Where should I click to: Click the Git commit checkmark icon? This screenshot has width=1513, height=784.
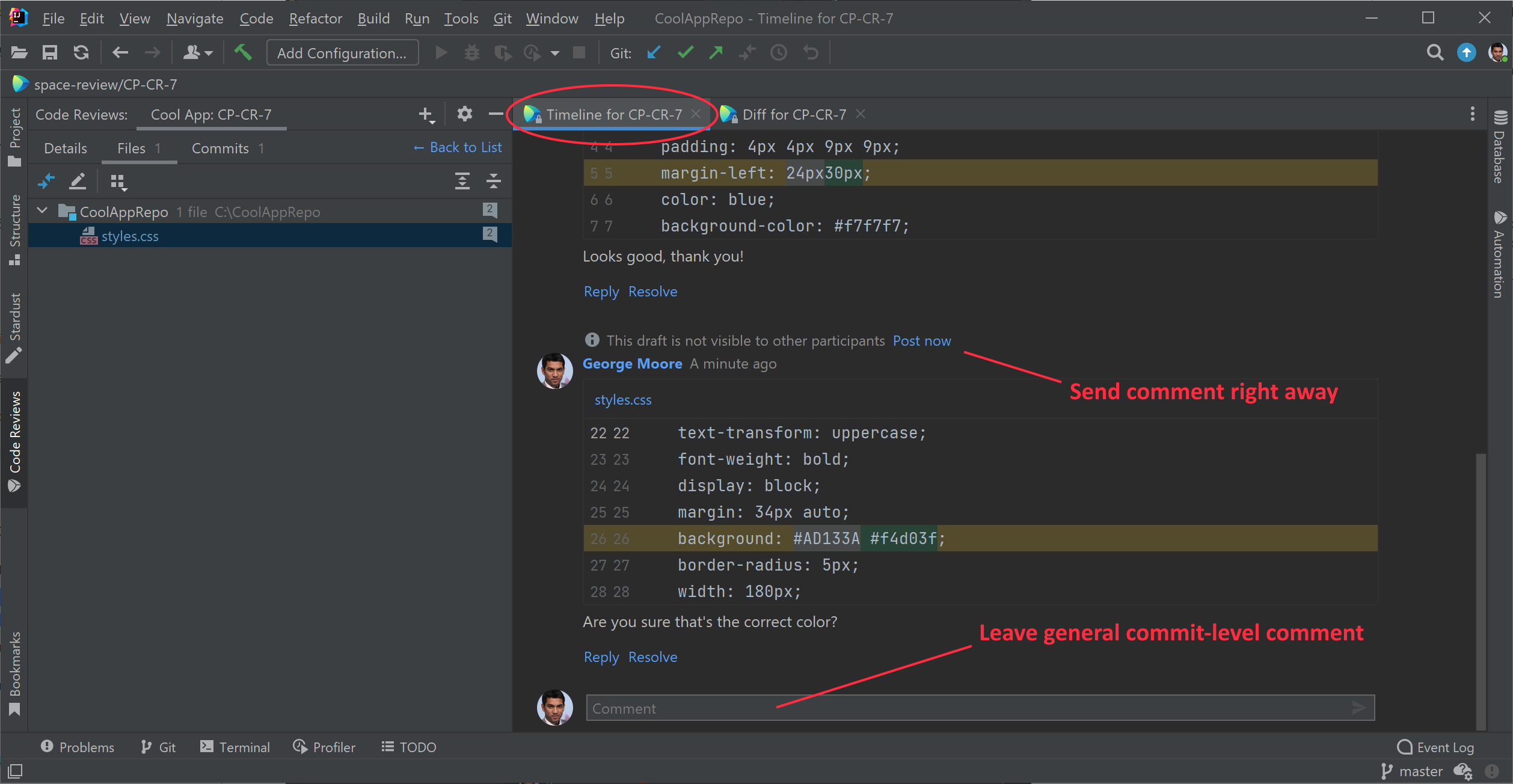(x=685, y=53)
